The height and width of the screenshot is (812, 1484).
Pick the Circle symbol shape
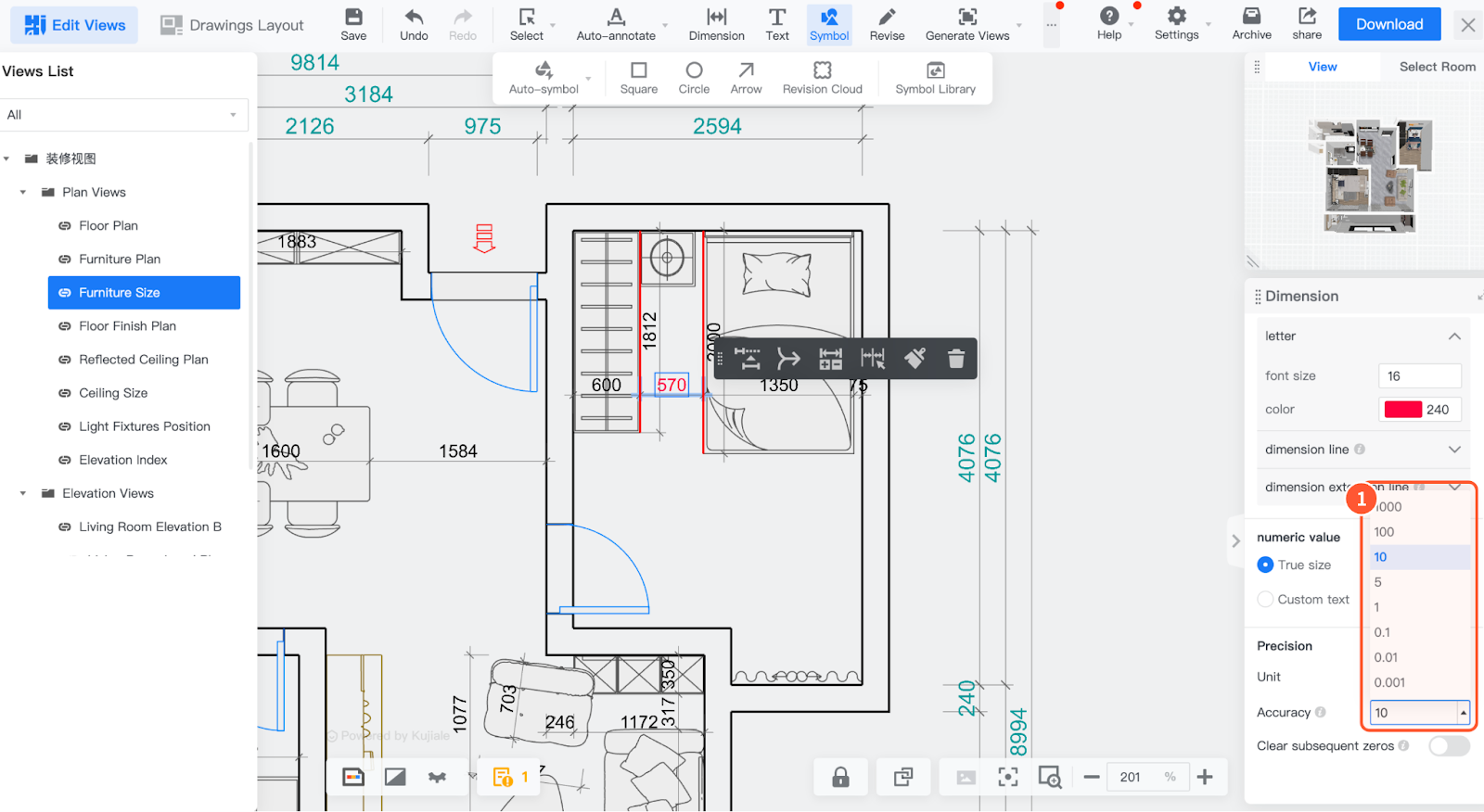coord(694,78)
